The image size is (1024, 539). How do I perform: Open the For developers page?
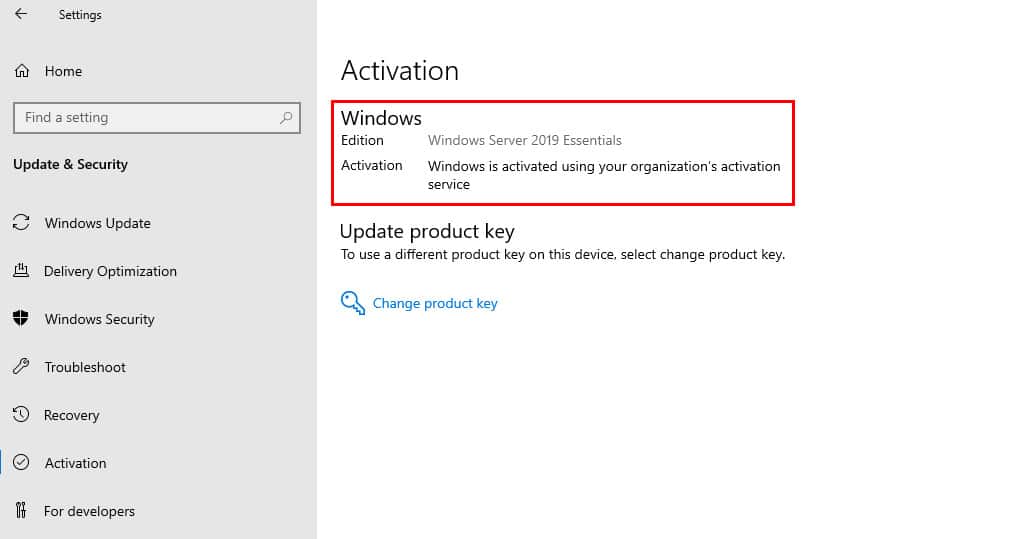pos(89,511)
